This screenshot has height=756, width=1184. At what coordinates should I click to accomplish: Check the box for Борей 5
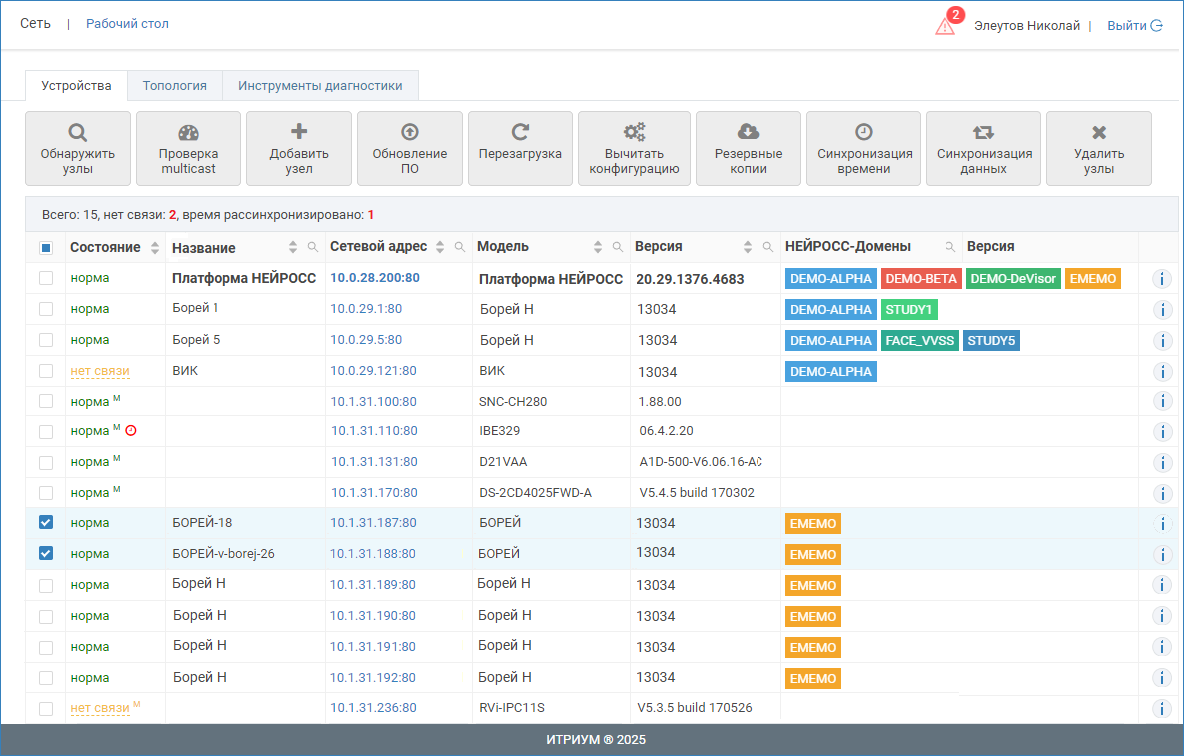[x=46, y=340]
